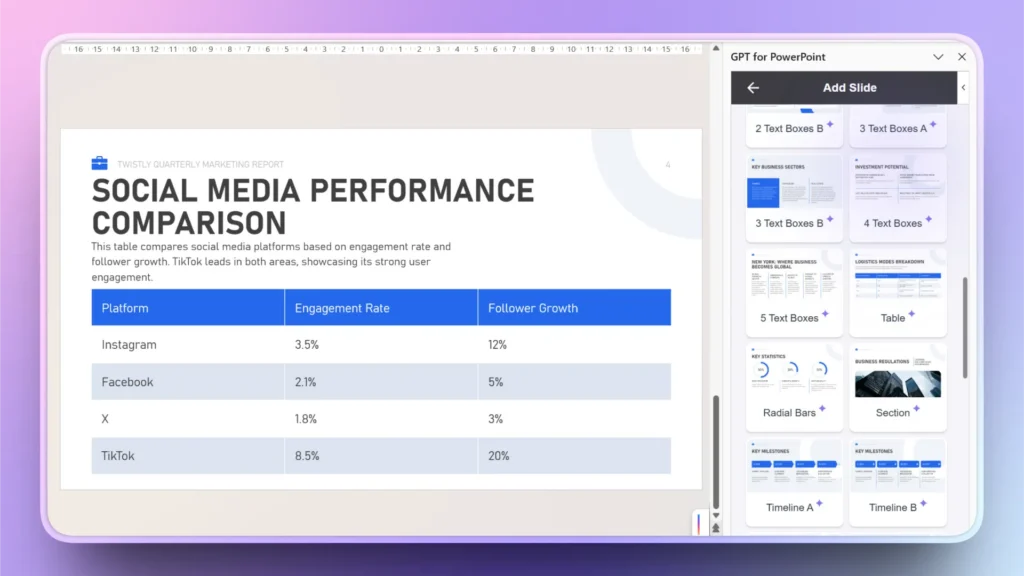Click the slide number 4 label
The image size is (1024, 576).
(x=667, y=165)
